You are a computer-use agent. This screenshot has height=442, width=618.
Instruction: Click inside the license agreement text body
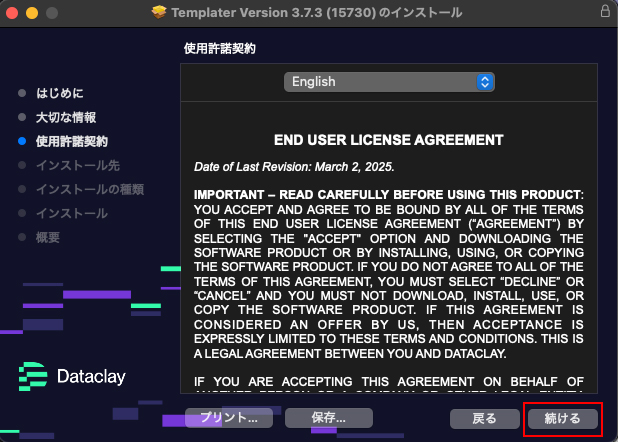click(388, 260)
